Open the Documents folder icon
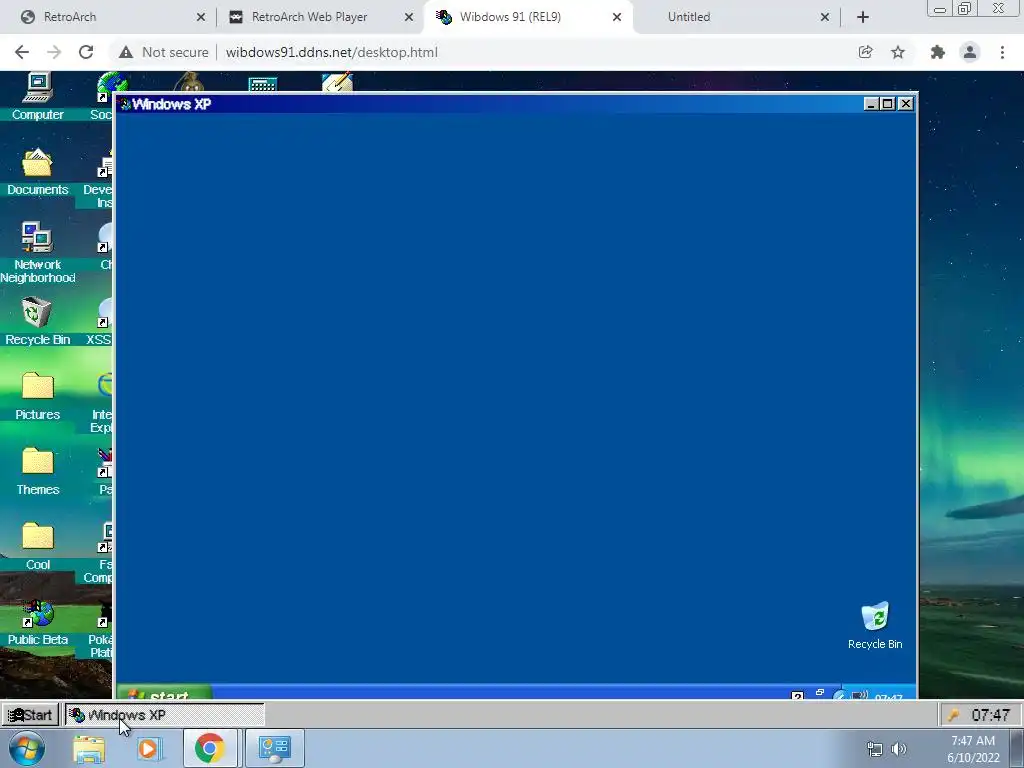Screen dimensions: 1024x768 tap(37, 171)
